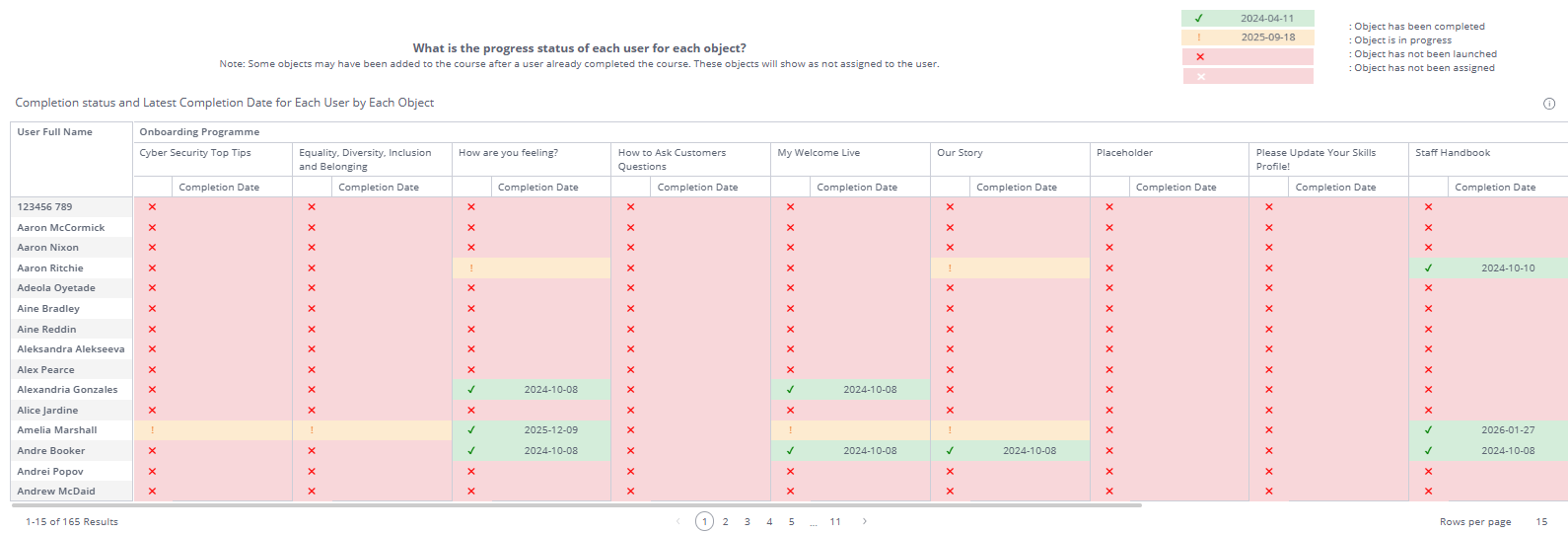1568x534 pixels.
Task: Click the previous page left chevron
Action: [678, 522]
